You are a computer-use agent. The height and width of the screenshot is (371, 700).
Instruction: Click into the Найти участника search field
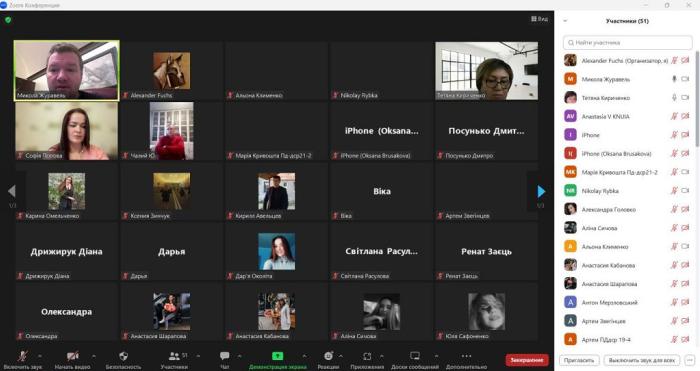click(628, 43)
